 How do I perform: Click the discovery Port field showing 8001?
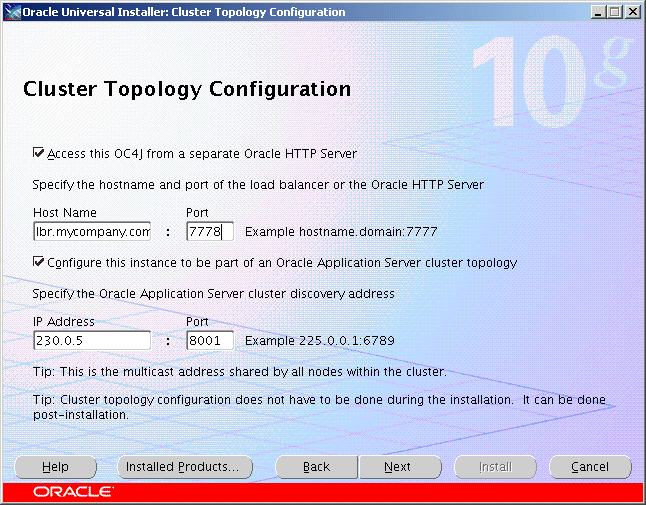click(210, 340)
